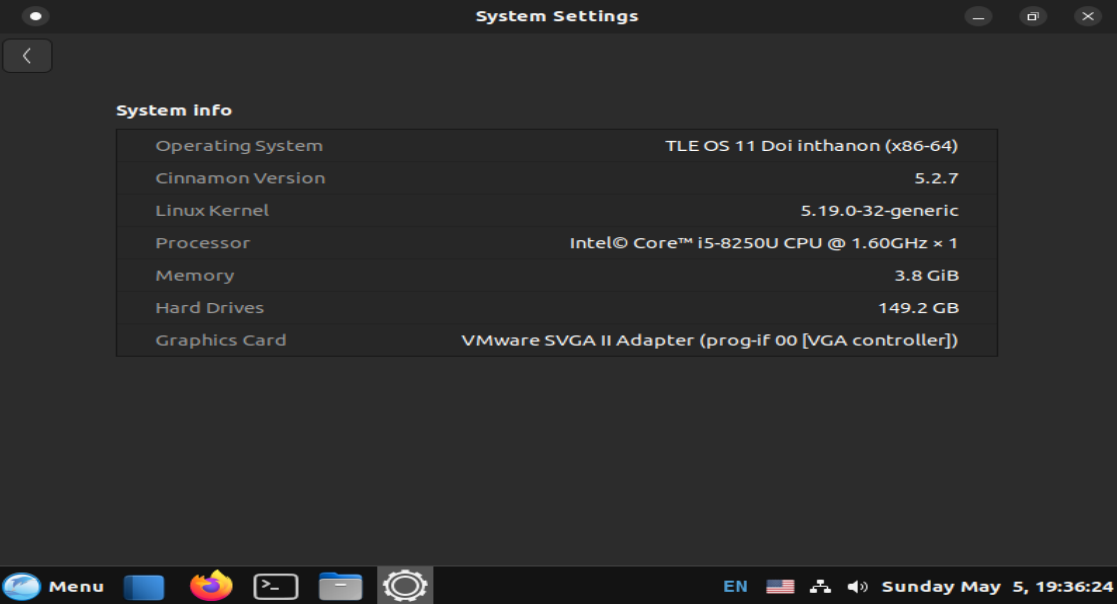The height and width of the screenshot is (604, 1117).
Task: Click the US flag keyboard layout icon
Action: pyautogui.click(x=780, y=586)
